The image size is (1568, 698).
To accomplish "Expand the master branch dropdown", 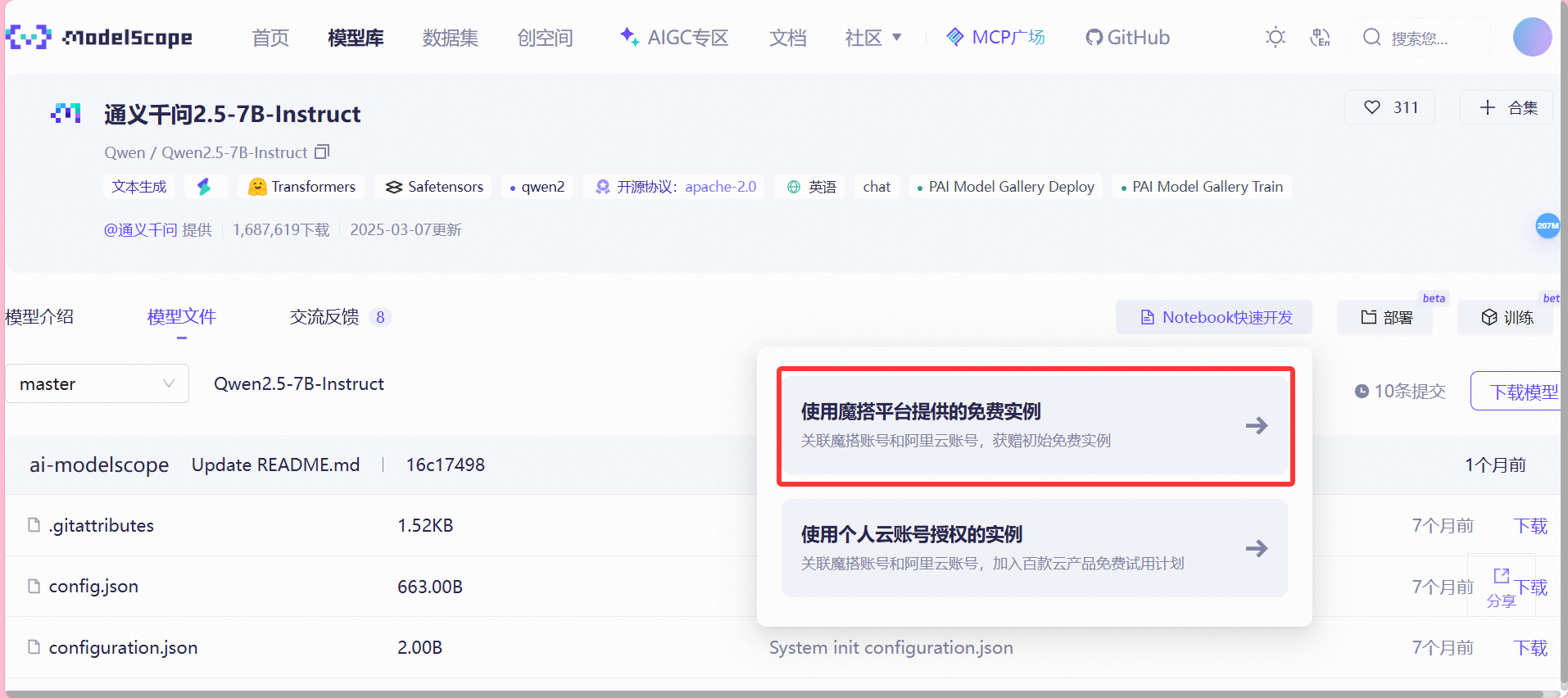I will coord(97,383).
